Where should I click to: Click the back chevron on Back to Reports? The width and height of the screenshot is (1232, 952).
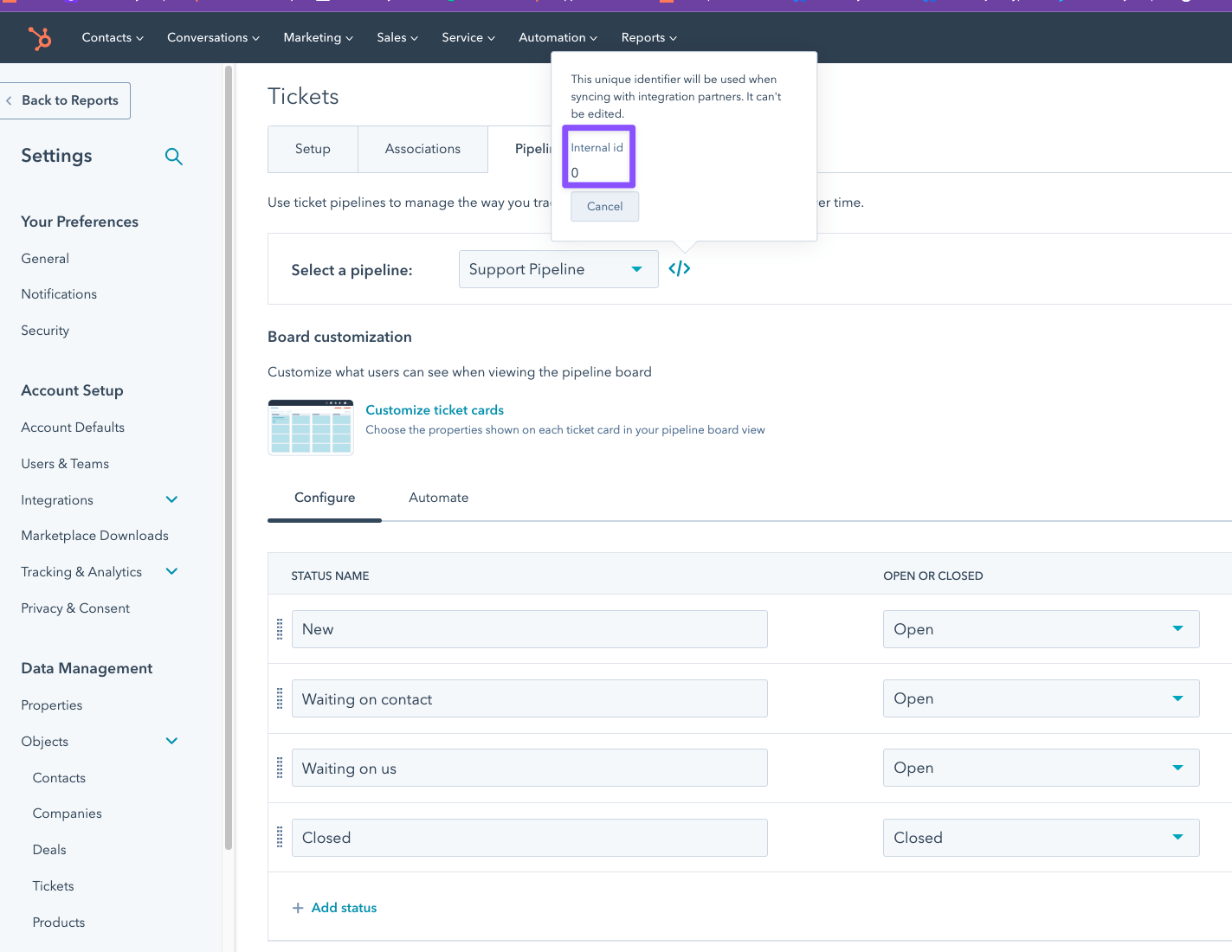pos(9,100)
